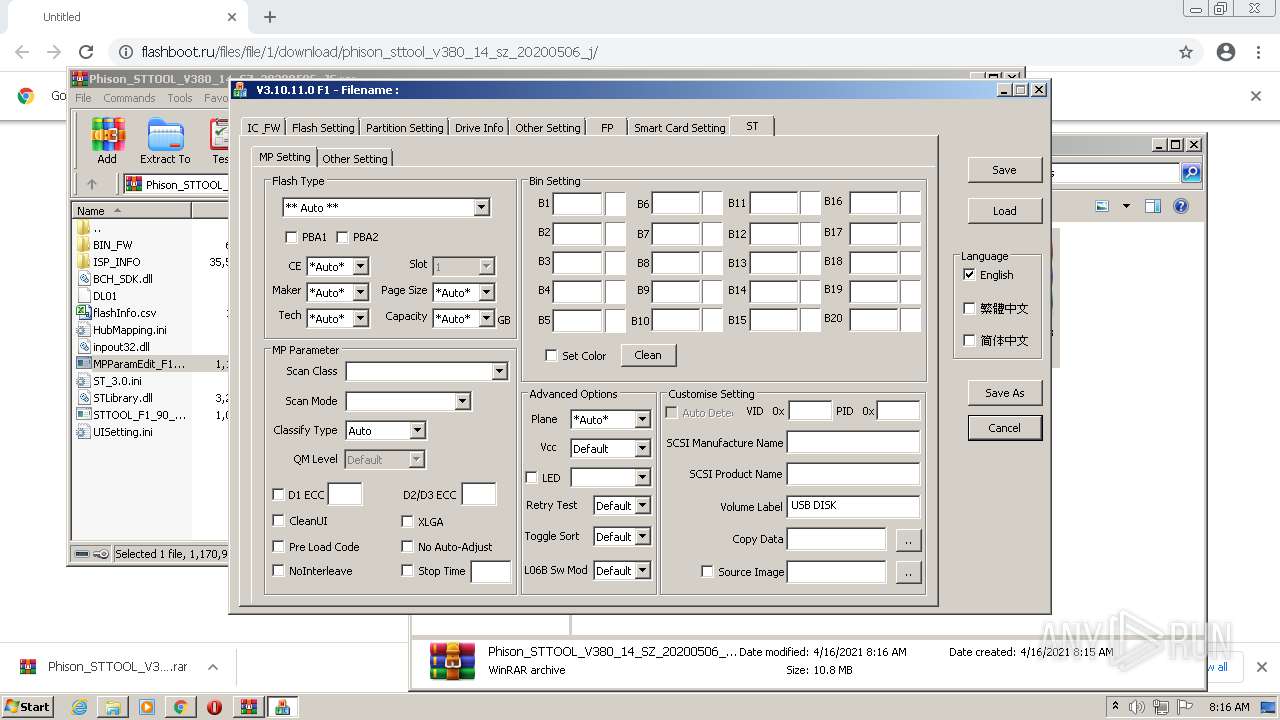Switch to the Drive Info tab
This screenshot has width=1280, height=720.
tap(479, 128)
